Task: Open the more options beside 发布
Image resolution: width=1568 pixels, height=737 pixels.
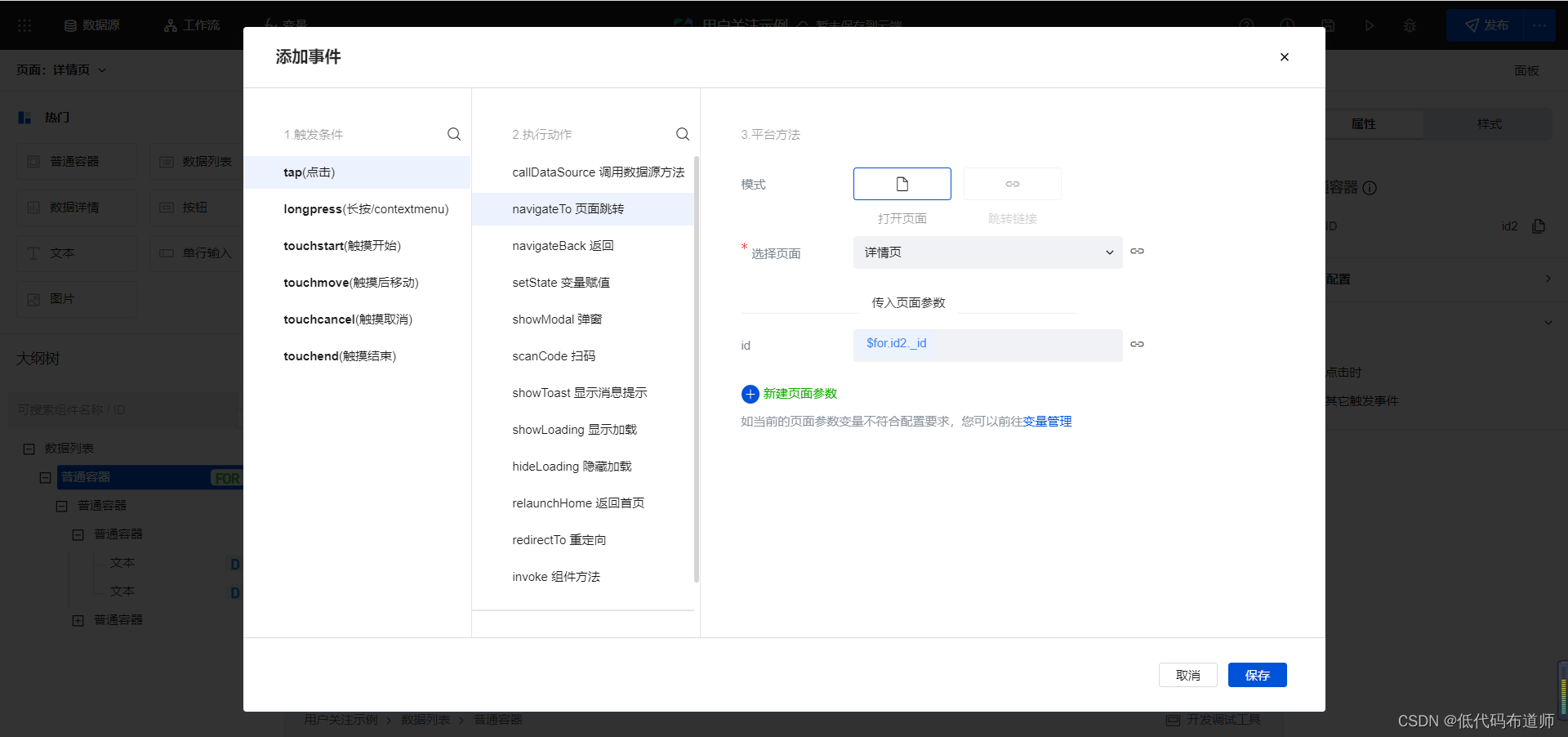Action: [1540, 25]
